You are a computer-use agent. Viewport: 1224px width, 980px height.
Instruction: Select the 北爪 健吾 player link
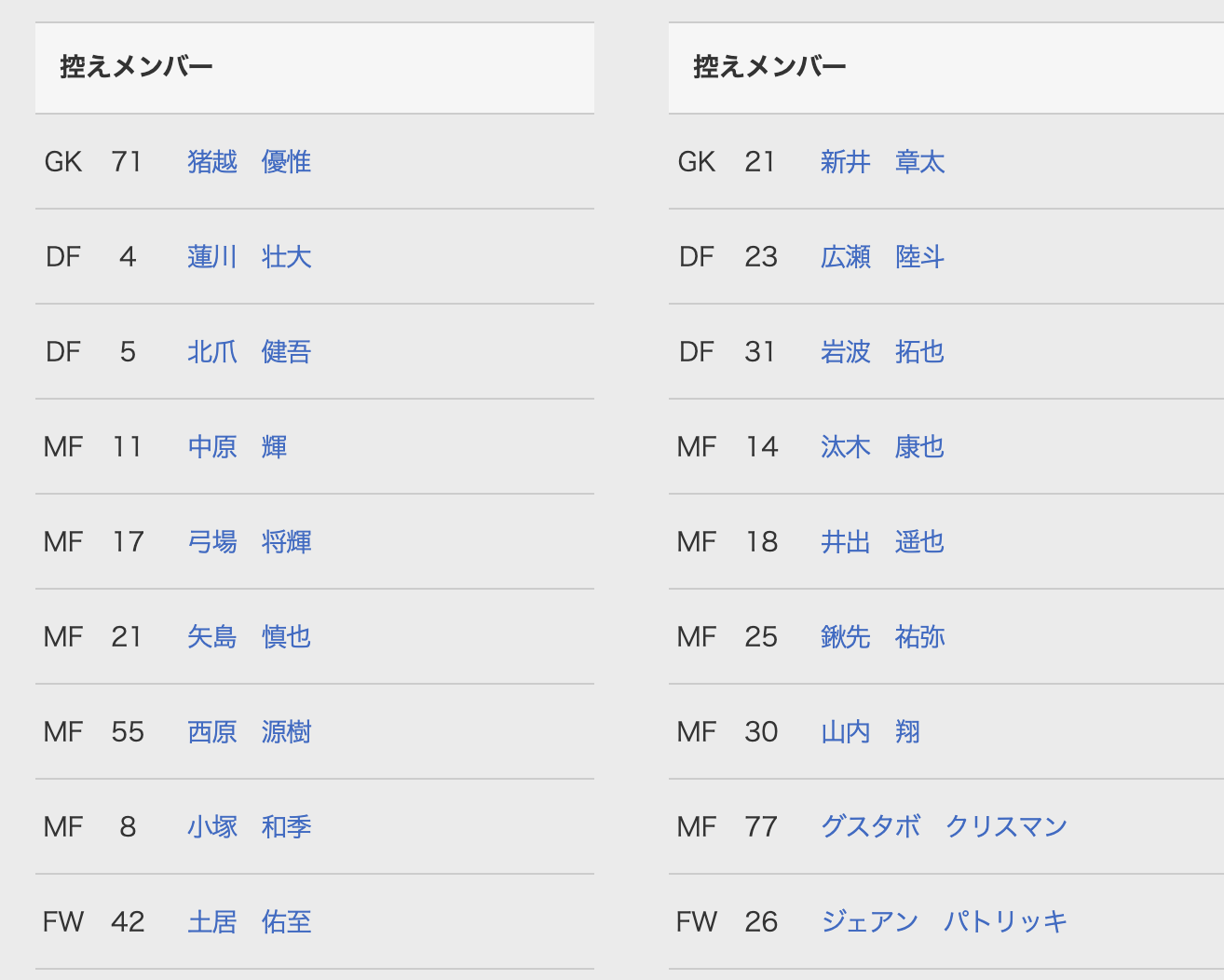(x=249, y=352)
